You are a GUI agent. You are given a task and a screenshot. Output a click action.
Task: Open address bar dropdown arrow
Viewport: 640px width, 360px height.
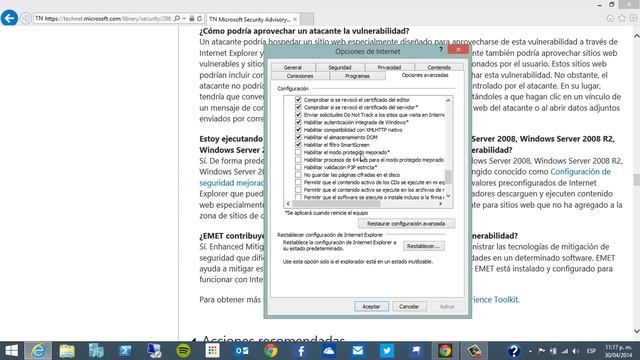tap(184, 19)
